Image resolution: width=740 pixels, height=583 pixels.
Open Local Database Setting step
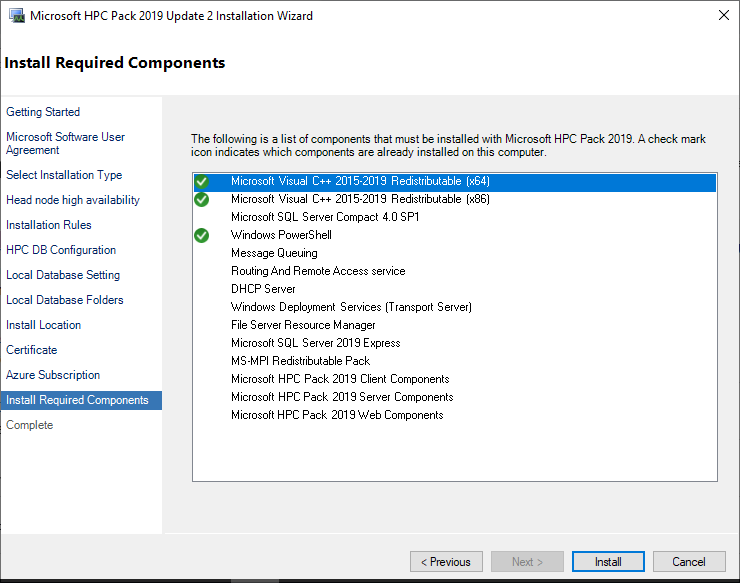[x=63, y=275]
